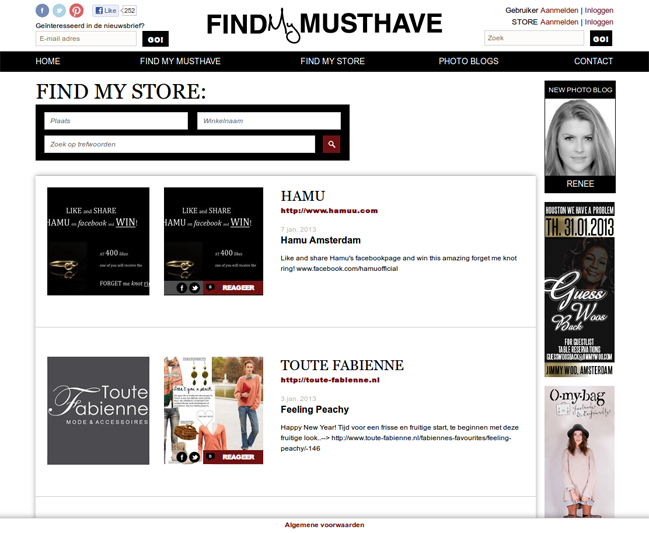Open Algemene voorwaarden footer link
Image resolution: width=649 pixels, height=533 pixels.
pos(324,525)
